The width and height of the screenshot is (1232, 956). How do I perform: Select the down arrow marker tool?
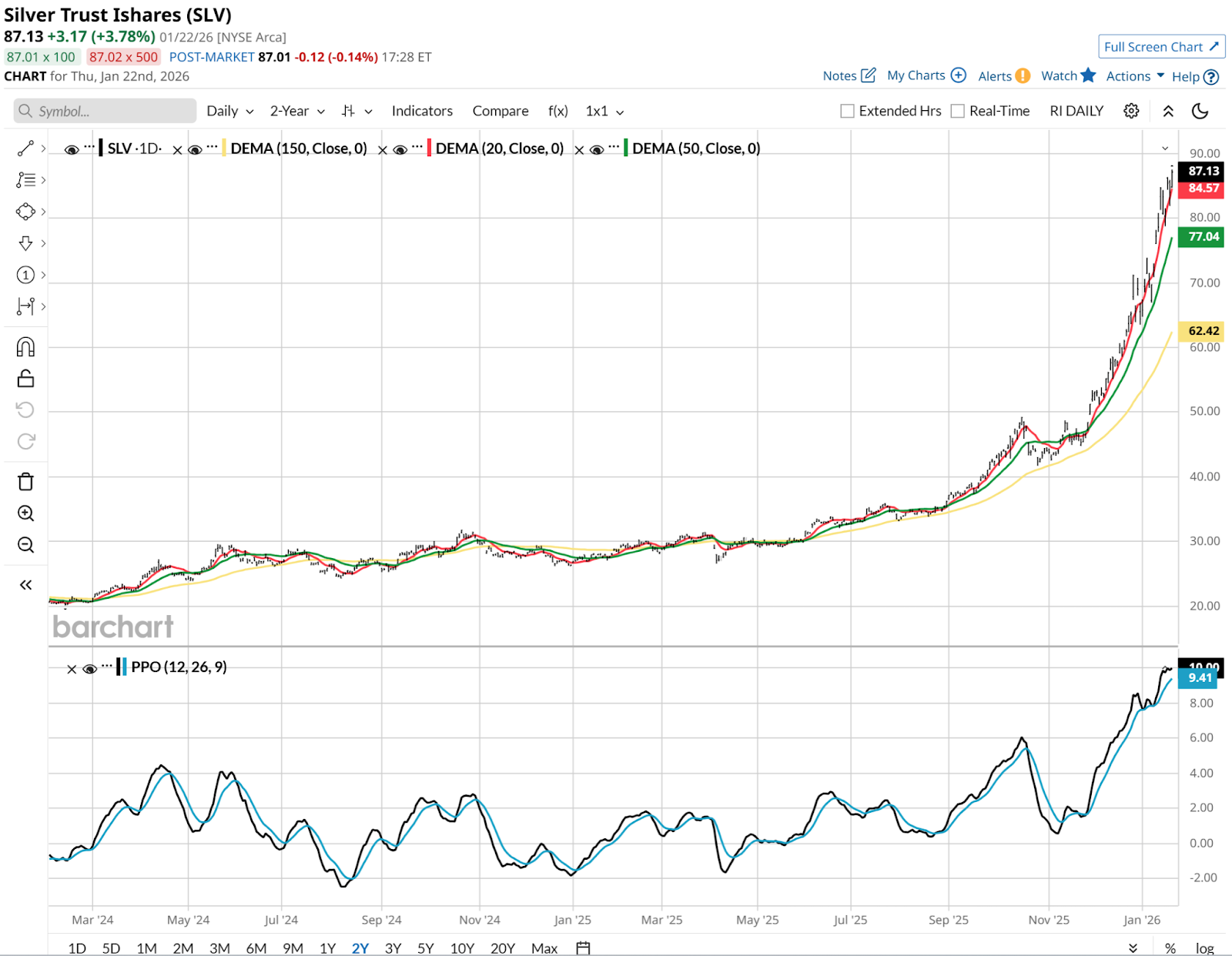coord(25,243)
